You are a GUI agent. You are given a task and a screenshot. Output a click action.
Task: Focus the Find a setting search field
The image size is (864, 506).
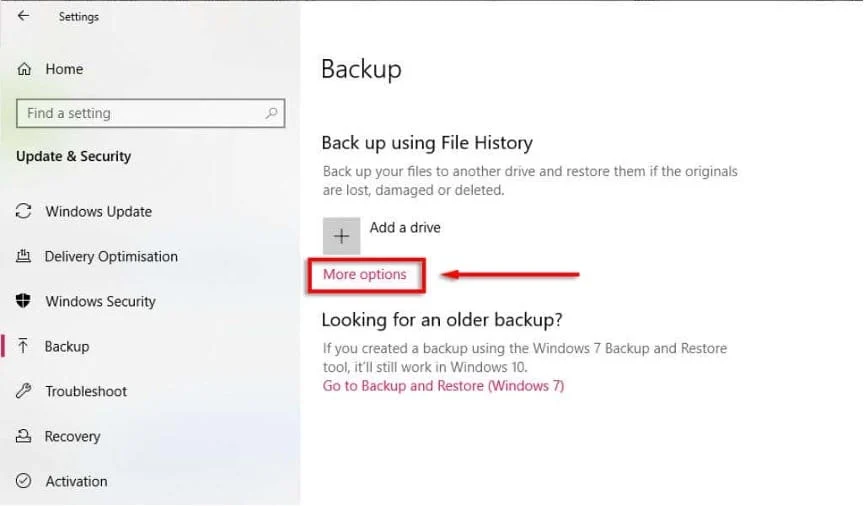tap(140, 114)
